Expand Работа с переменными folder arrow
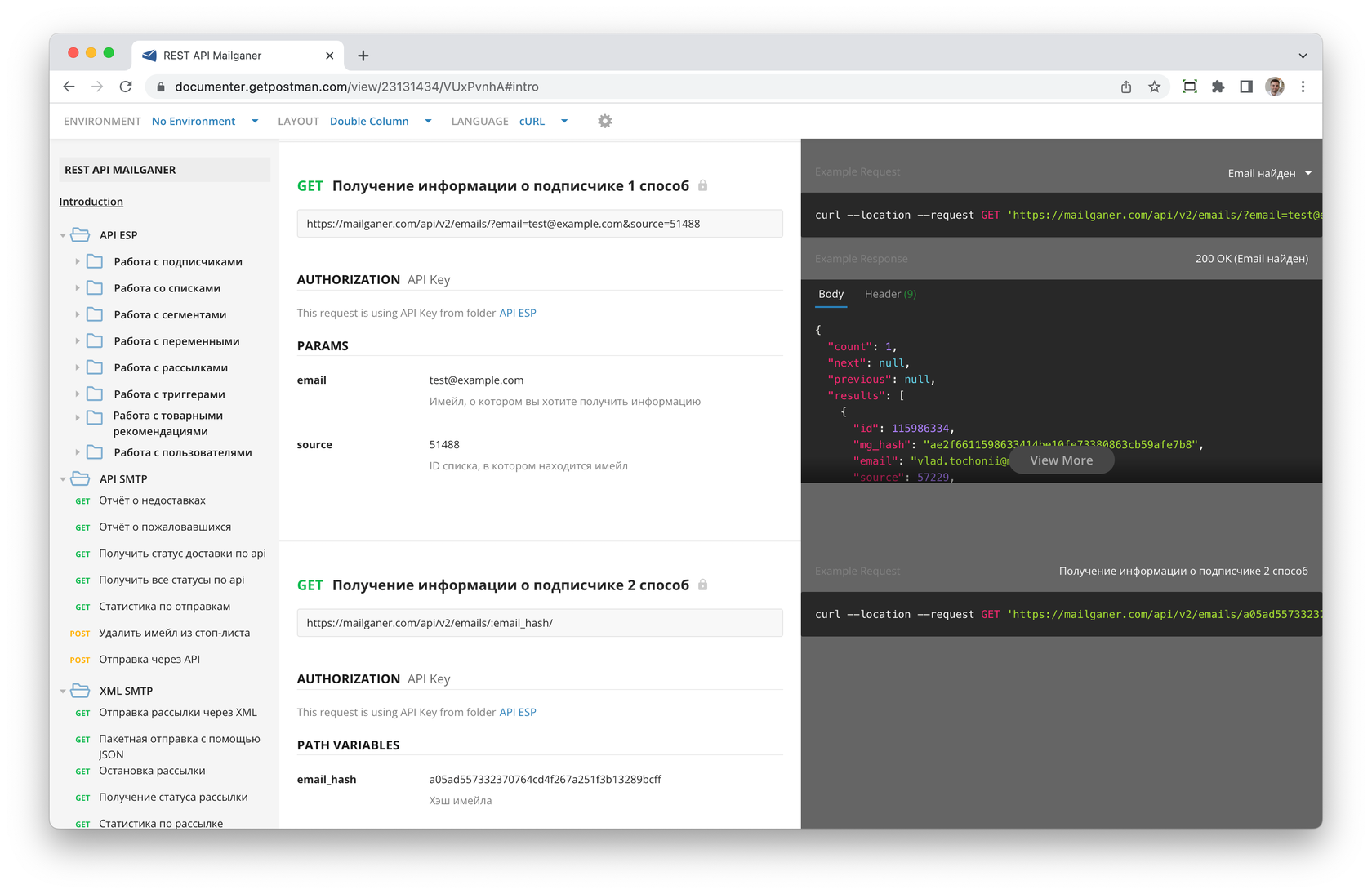Viewport: 1372px width, 894px height. (x=78, y=341)
